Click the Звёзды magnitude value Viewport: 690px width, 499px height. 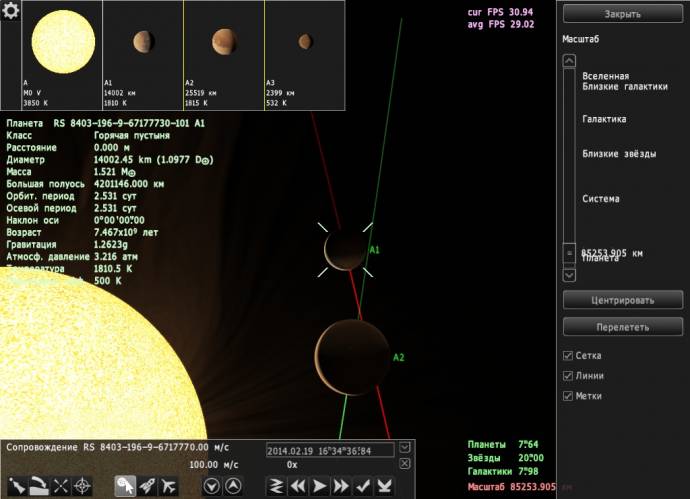(x=531, y=458)
